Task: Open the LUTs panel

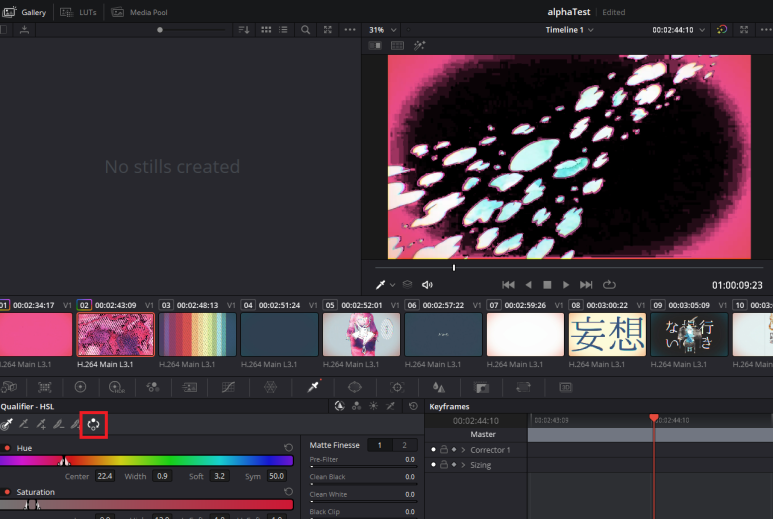Action: click(x=79, y=12)
